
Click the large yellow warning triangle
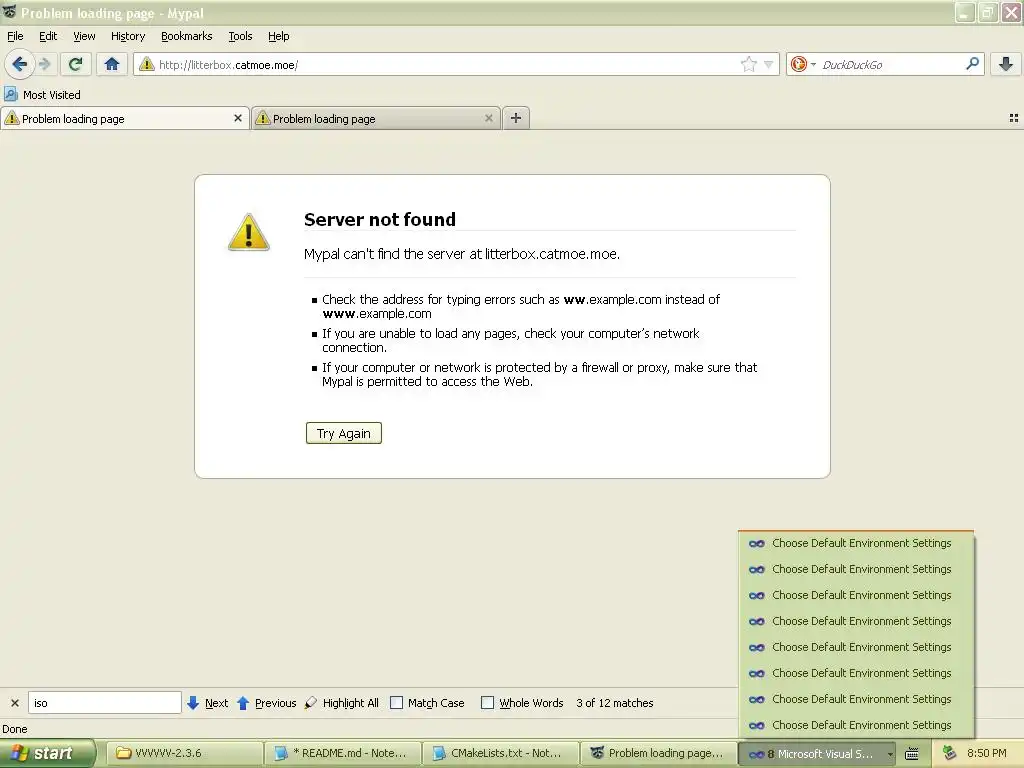248,232
